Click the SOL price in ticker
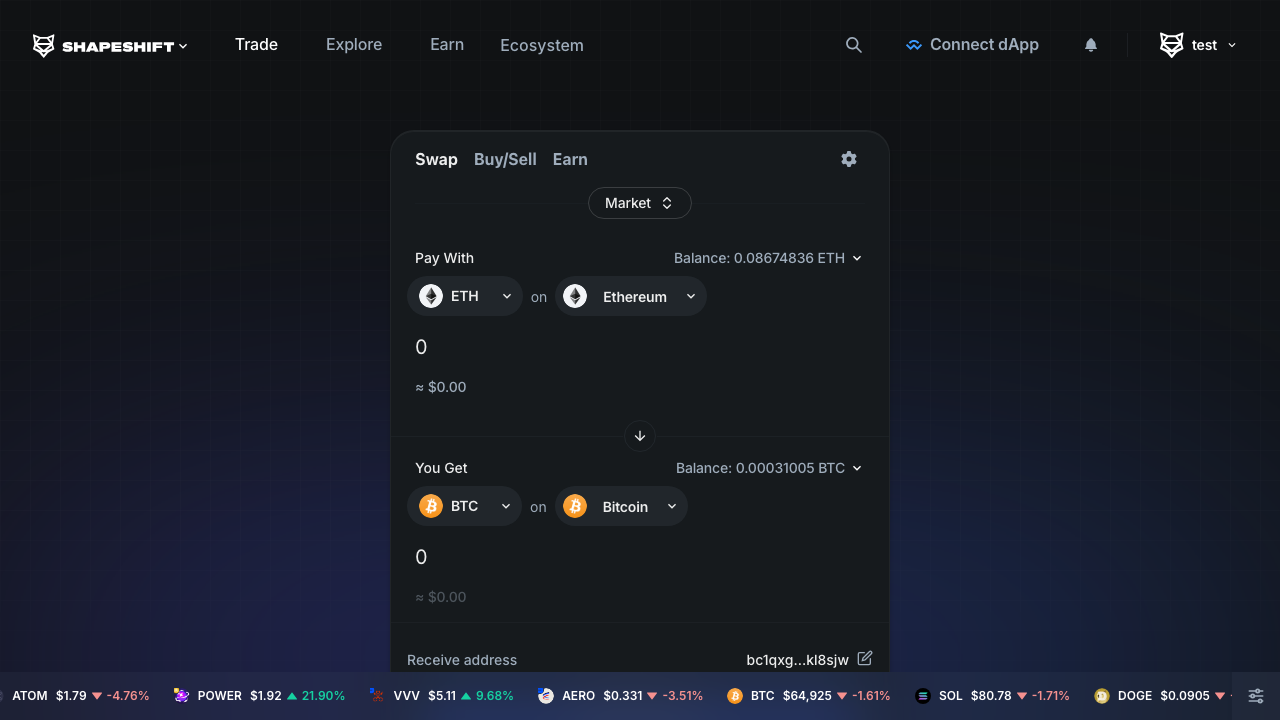The width and height of the screenshot is (1280, 720). (990, 696)
